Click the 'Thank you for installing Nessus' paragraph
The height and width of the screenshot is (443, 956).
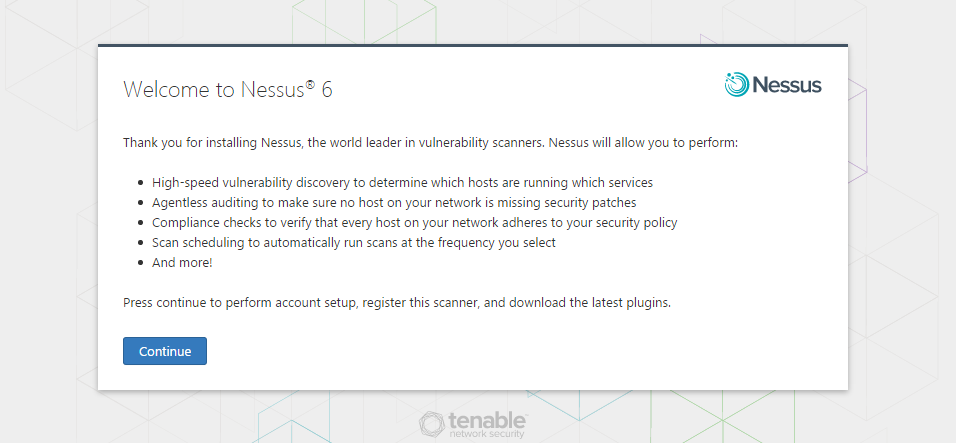(x=430, y=143)
